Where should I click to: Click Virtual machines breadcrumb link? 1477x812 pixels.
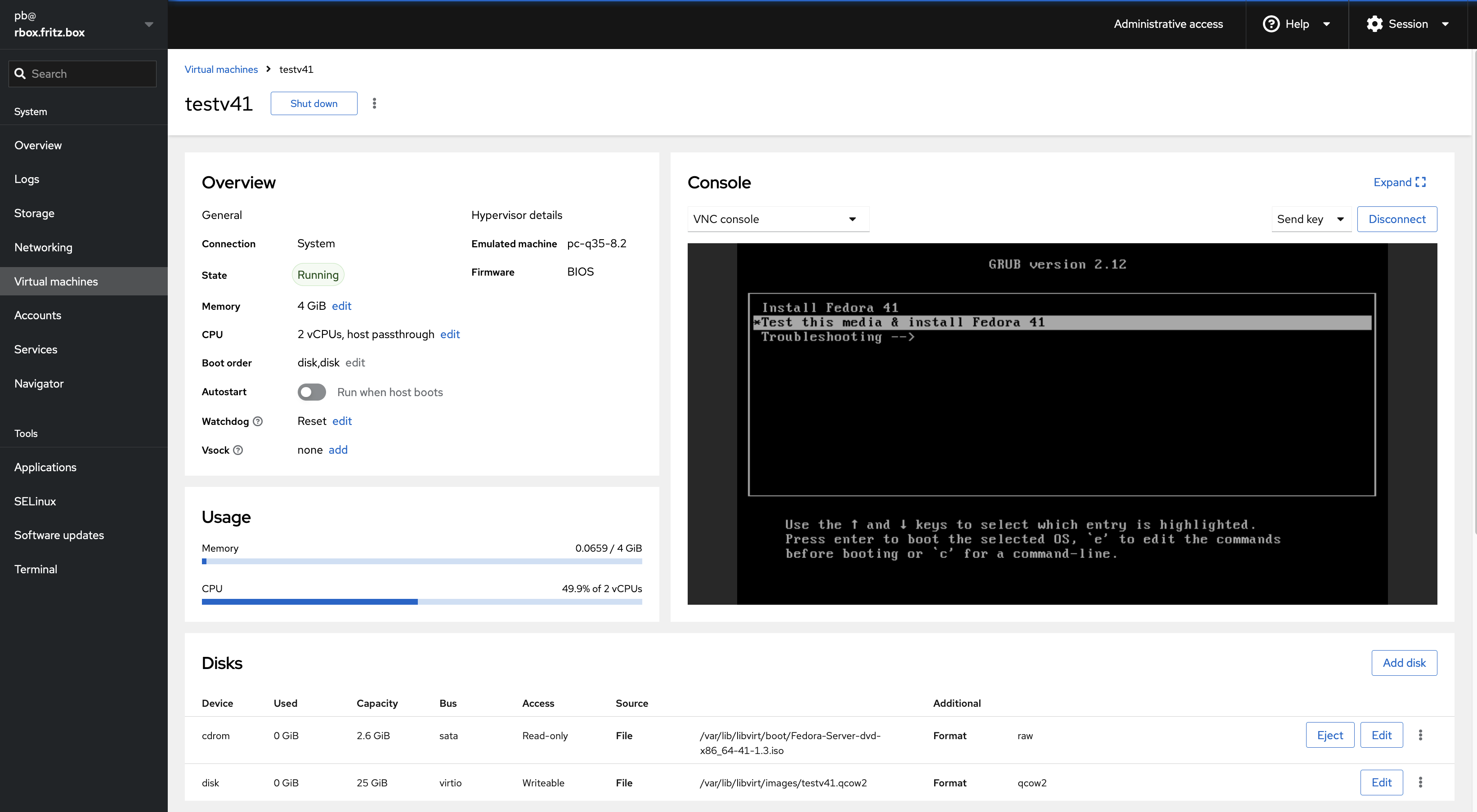pyautogui.click(x=221, y=69)
